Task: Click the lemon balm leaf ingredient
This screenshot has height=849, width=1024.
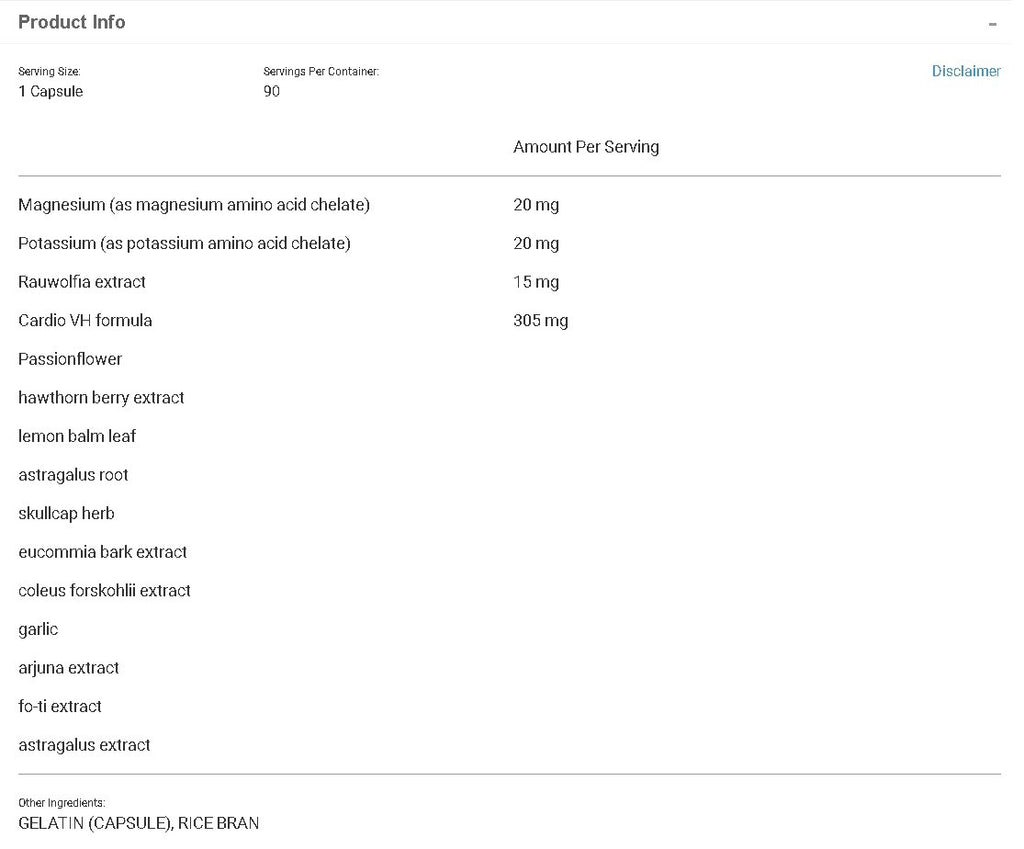Action: coord(77,436)
